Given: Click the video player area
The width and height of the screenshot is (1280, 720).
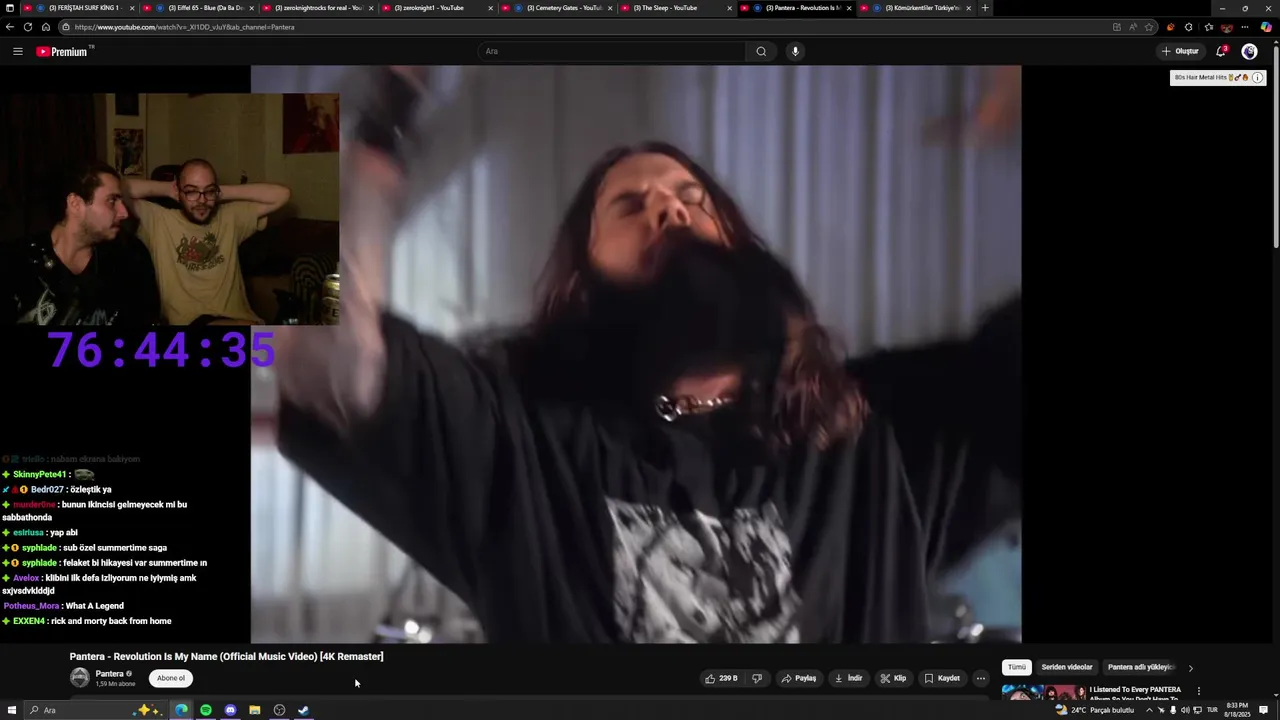Looking at the screenshot, I should click(636, 354).
